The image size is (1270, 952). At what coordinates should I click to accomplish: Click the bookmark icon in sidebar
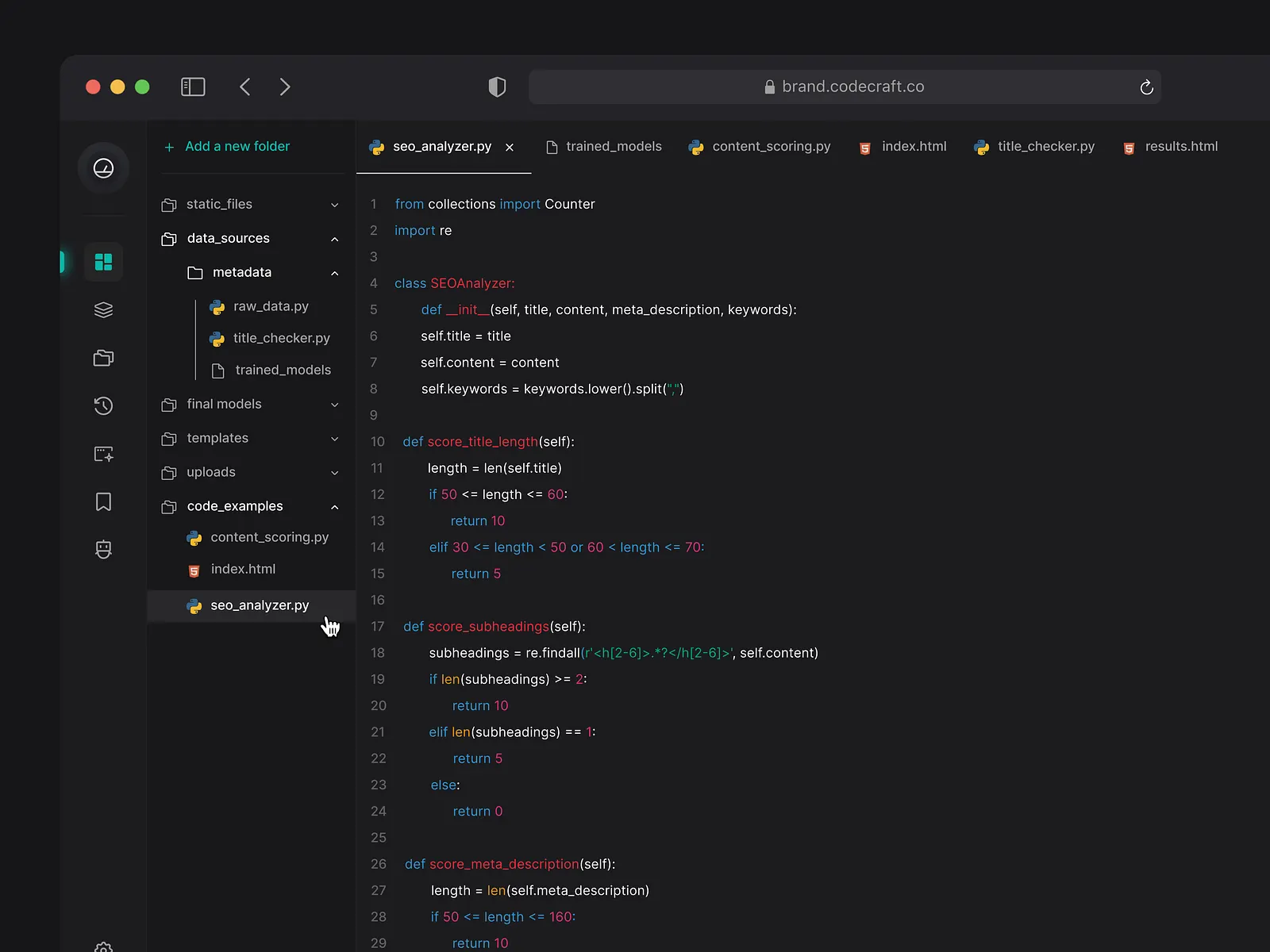(103, 501)
